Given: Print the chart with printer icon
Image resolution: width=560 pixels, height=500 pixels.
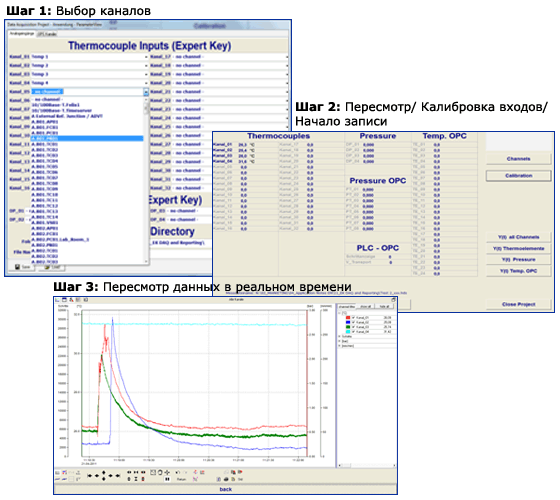Looking at the screenshot, I should coord(226,479).
